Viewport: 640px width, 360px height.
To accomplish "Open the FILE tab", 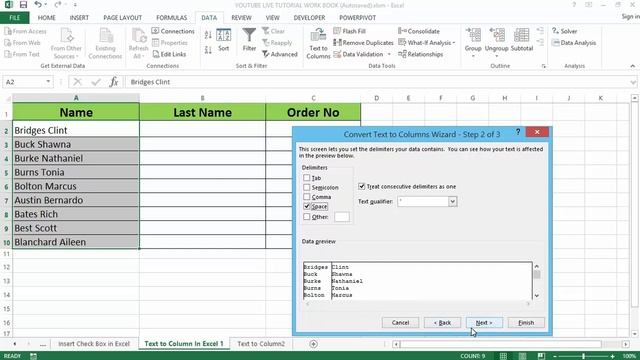I will 15,18.
